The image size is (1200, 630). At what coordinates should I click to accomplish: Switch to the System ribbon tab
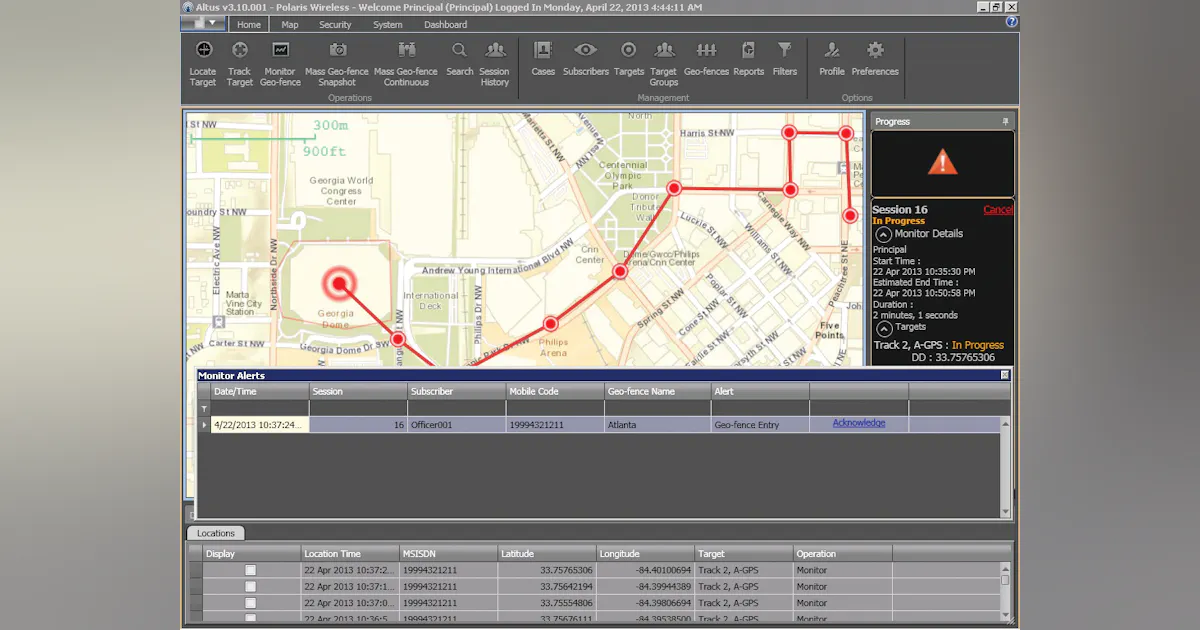[x=388, y=24]
